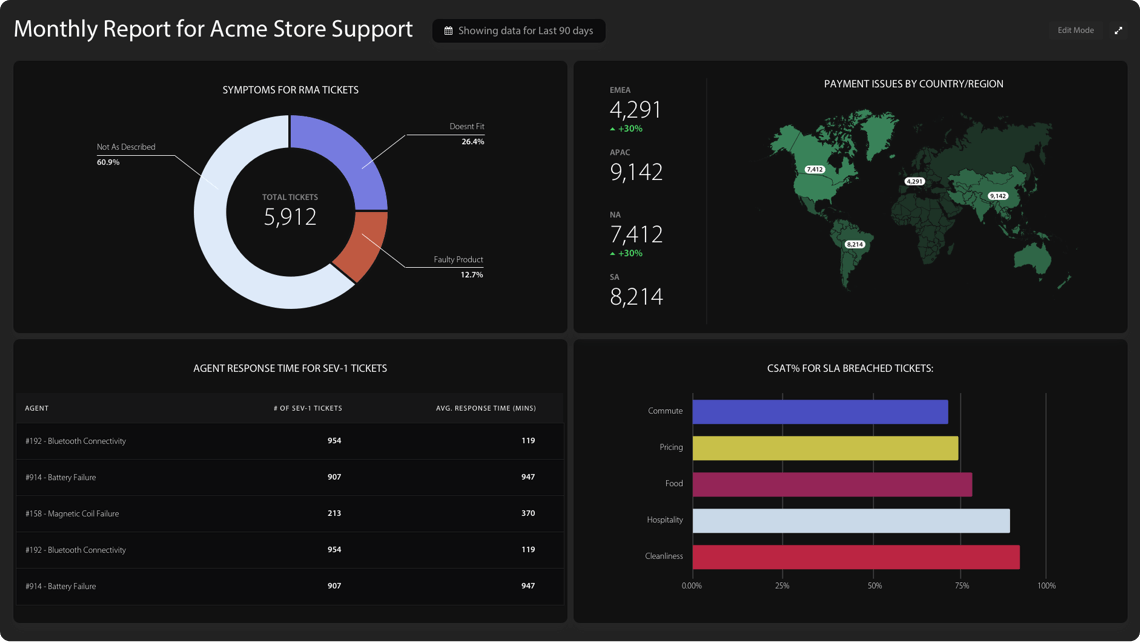Sort by # of Sev-1 Tickets column
The image size is (1140, 642).
coord(308,408)
